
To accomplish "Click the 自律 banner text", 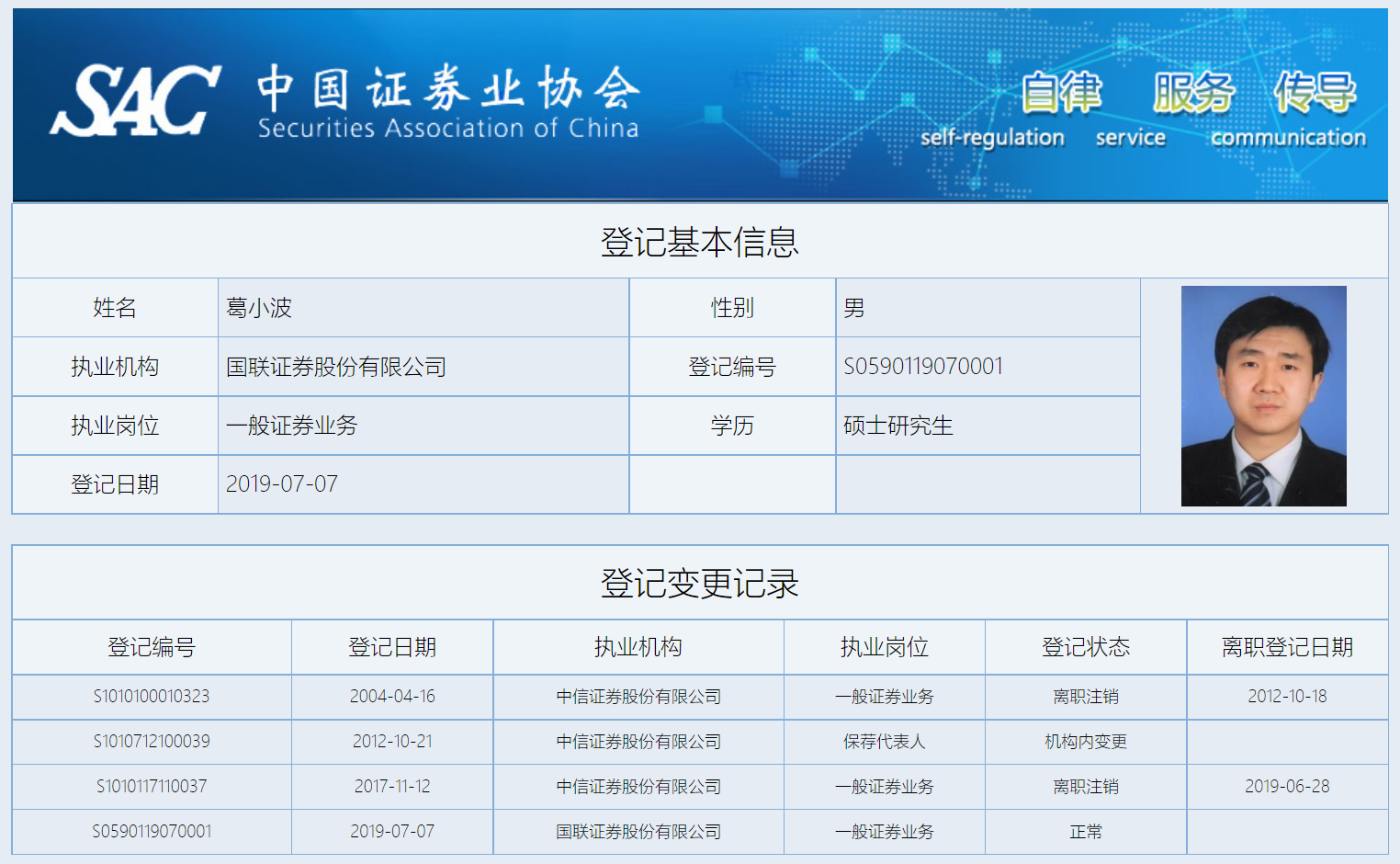I will point(1062,92).
